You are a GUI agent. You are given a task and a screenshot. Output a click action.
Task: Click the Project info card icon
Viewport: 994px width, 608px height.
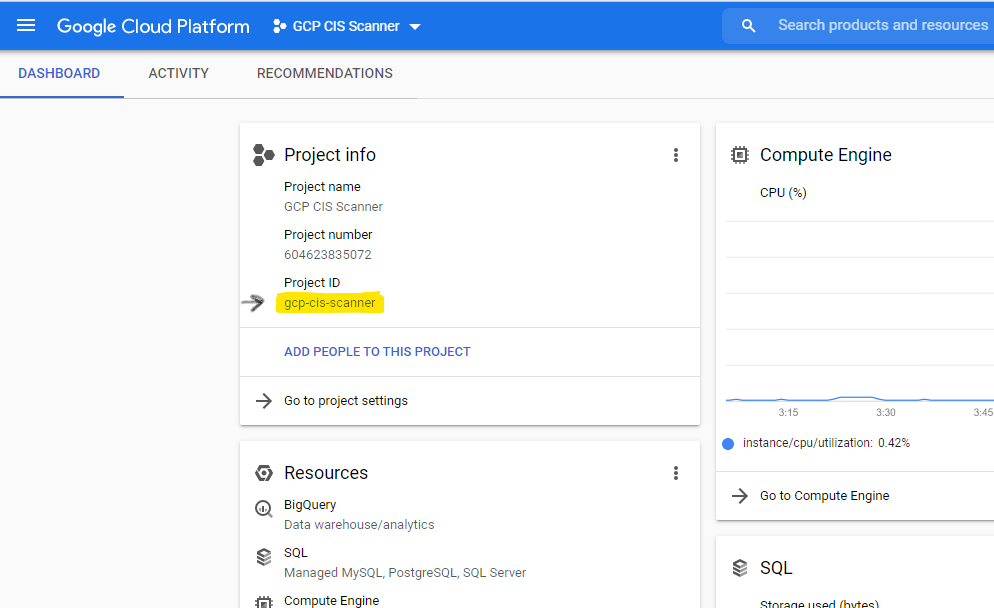tap(262, 154)
